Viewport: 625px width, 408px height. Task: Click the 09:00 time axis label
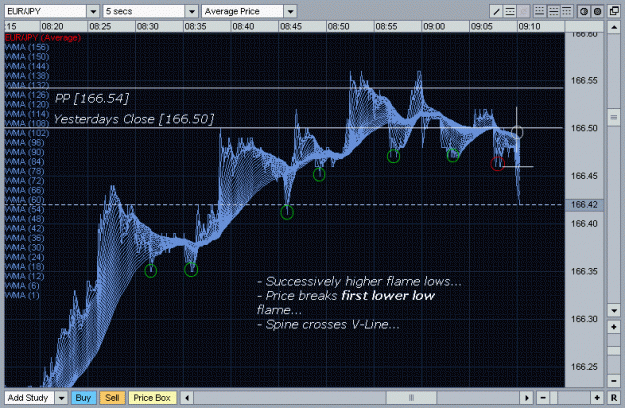tap(434, 27)
